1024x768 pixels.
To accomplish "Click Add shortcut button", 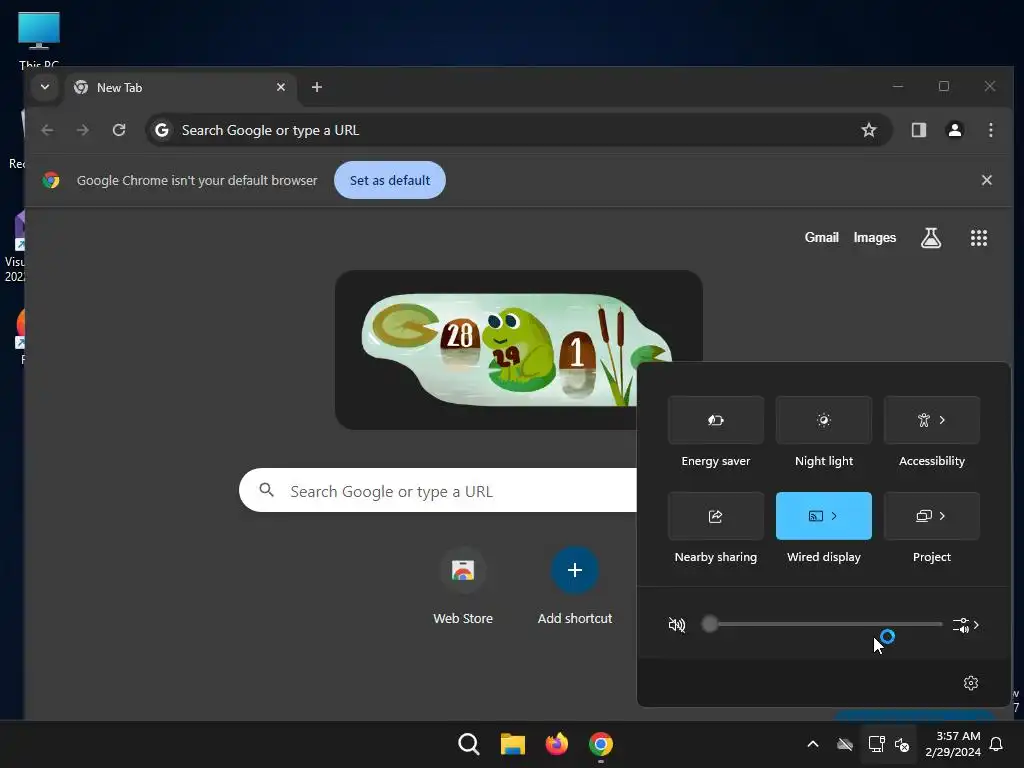I will tap(575, 586).
